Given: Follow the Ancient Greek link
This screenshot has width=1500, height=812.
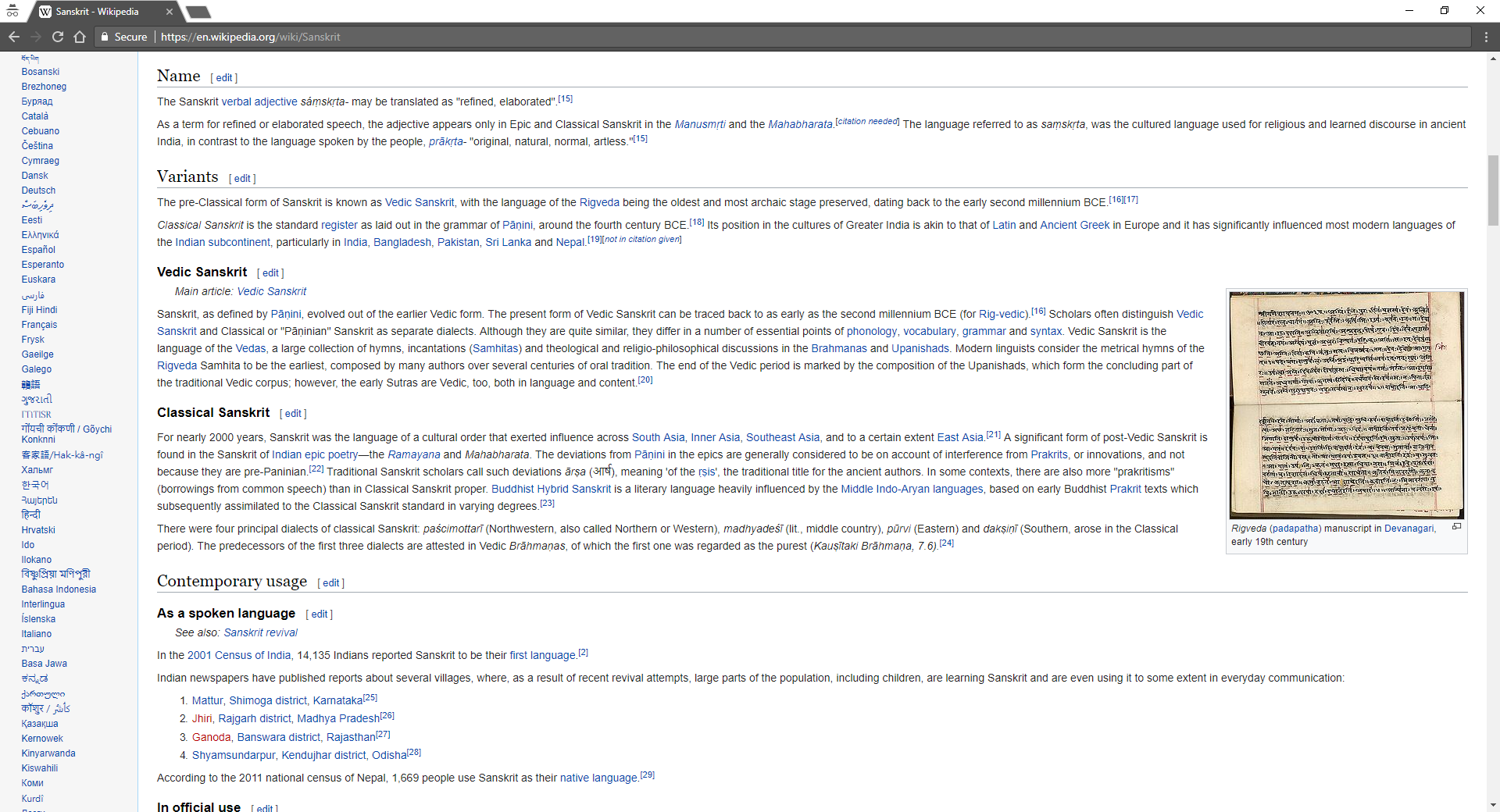Looking at the screenshot, I should 1075,225.
